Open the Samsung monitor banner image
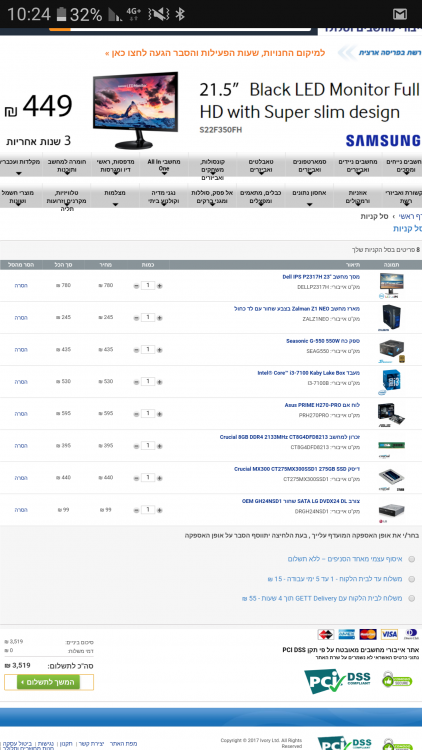Image resolution: width=422 pixels, height=750 pixels. (x=135, y=110)
